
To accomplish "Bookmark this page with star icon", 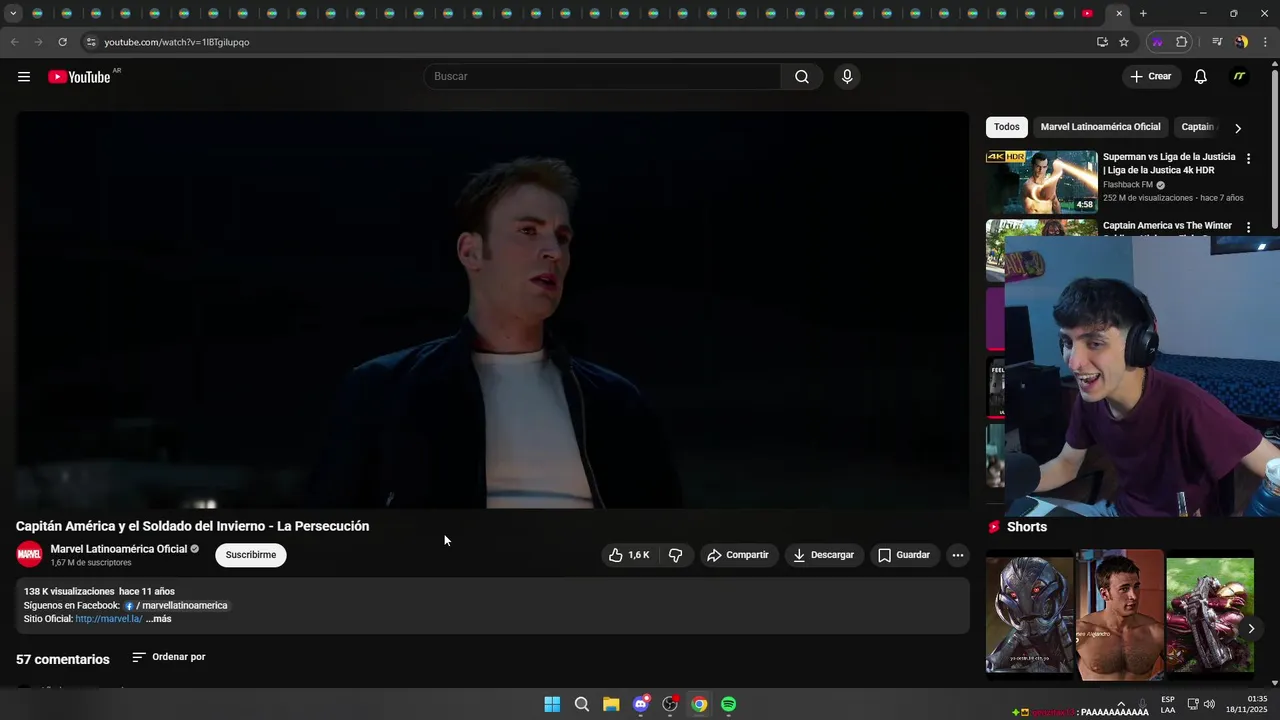I will [1124, 42].
